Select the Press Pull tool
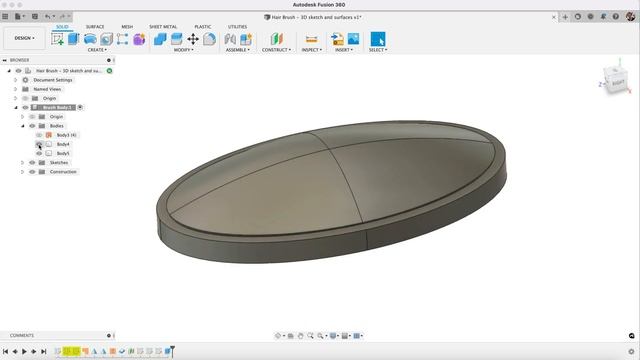 click(160, 39)
